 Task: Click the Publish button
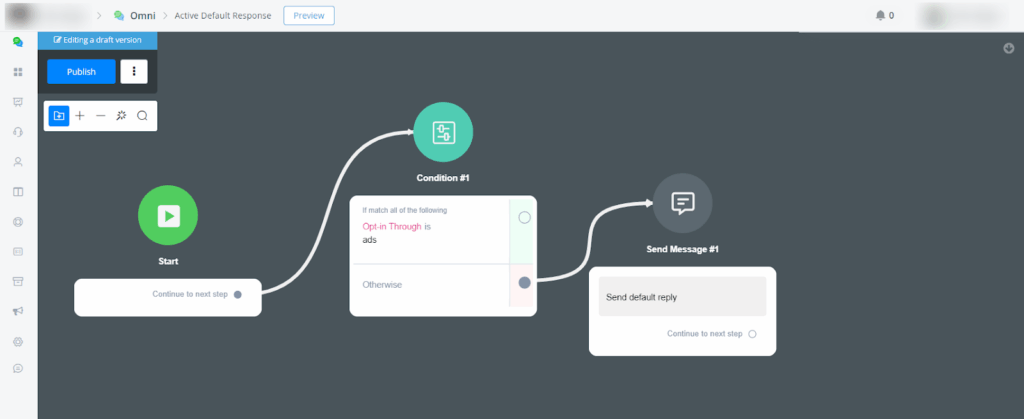pyautogui.click(x=81, y=72)
